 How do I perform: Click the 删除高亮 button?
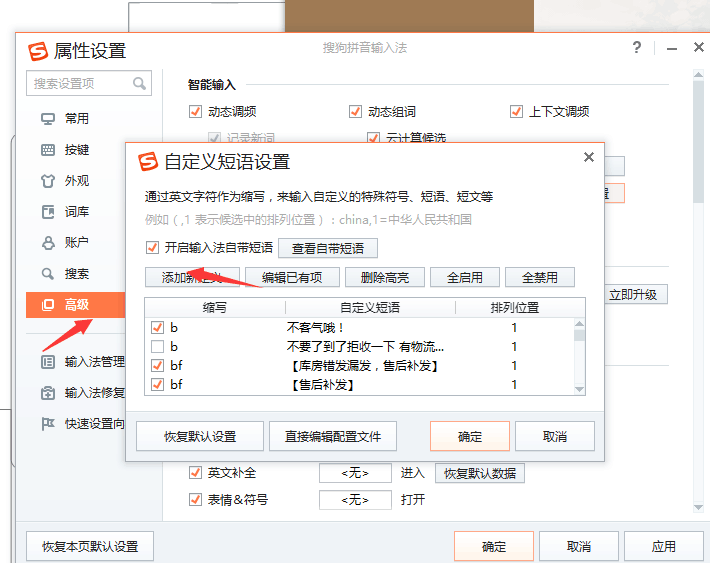[385, 277]
